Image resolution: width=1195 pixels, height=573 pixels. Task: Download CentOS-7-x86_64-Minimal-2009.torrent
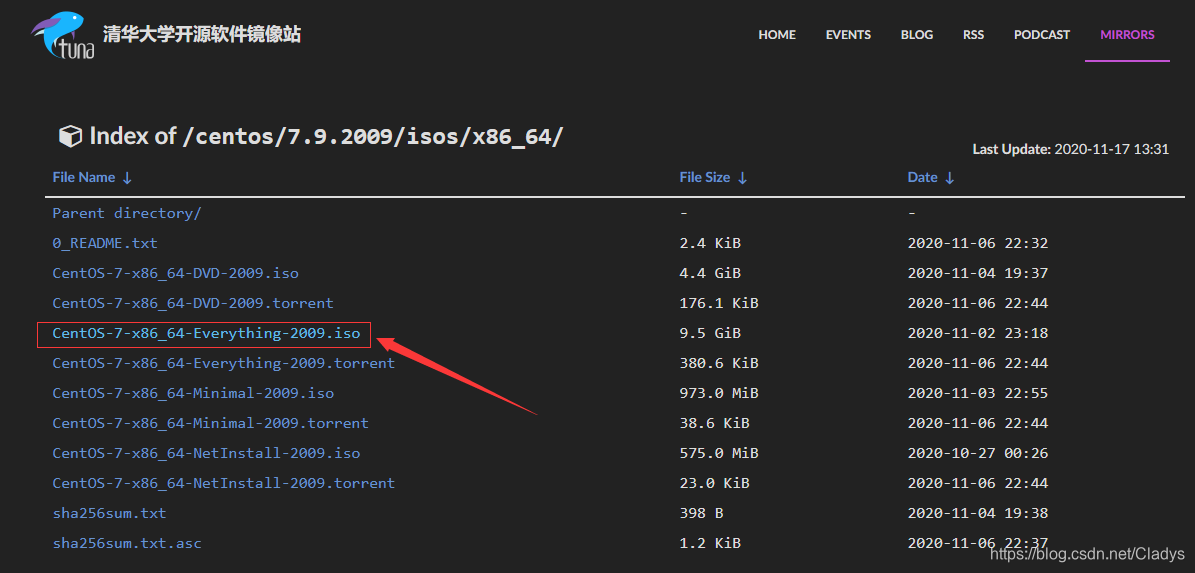pos(210,423)
